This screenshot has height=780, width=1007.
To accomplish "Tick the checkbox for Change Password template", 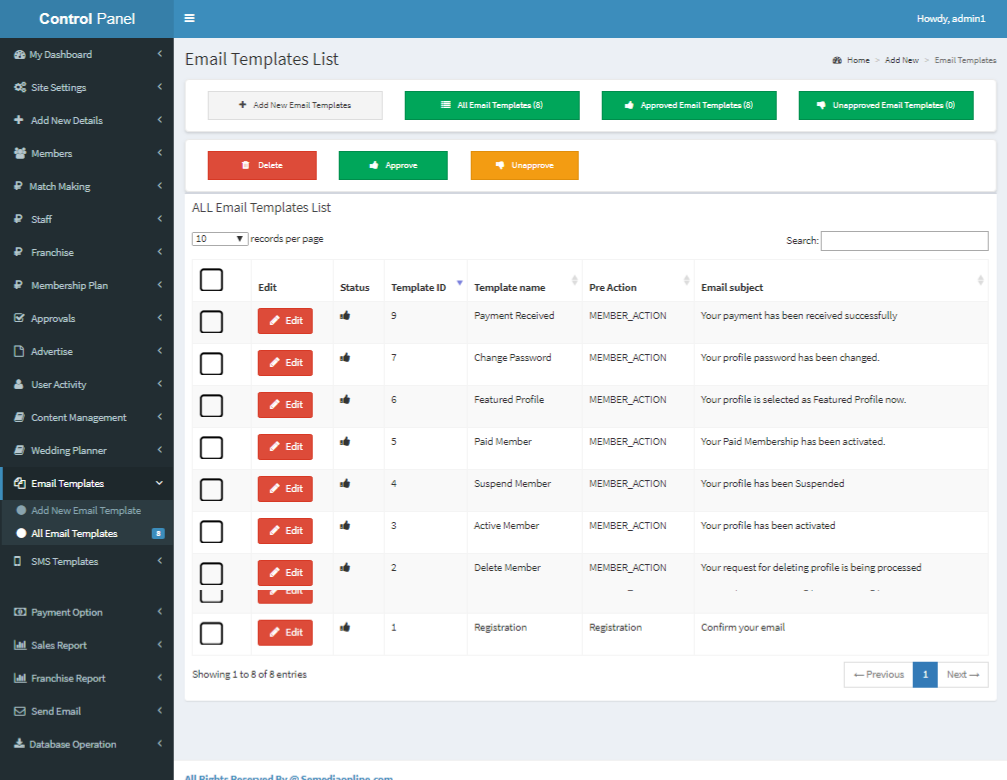I will pyautogui.click(x=211, y=363).
